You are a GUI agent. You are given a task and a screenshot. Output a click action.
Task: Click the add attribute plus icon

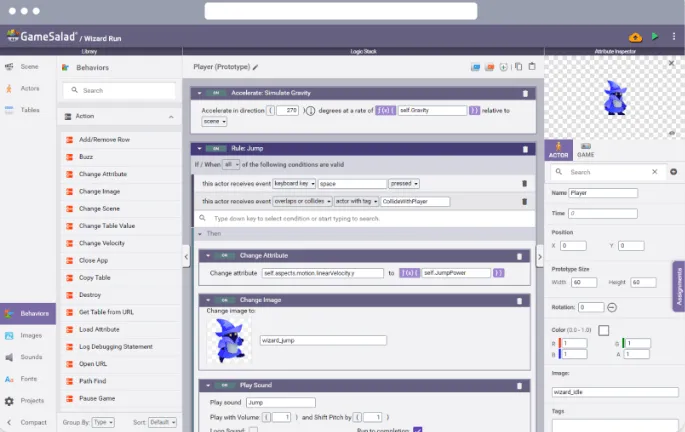674,172
